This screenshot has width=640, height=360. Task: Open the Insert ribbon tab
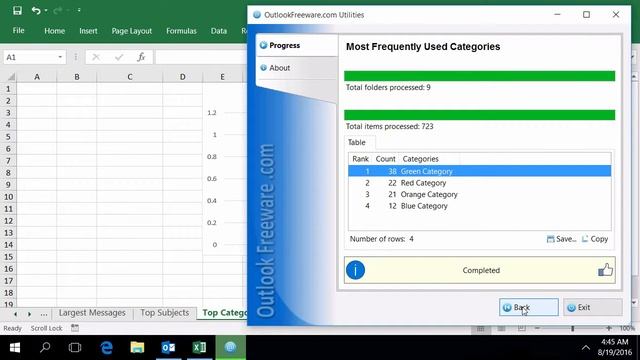88,31
